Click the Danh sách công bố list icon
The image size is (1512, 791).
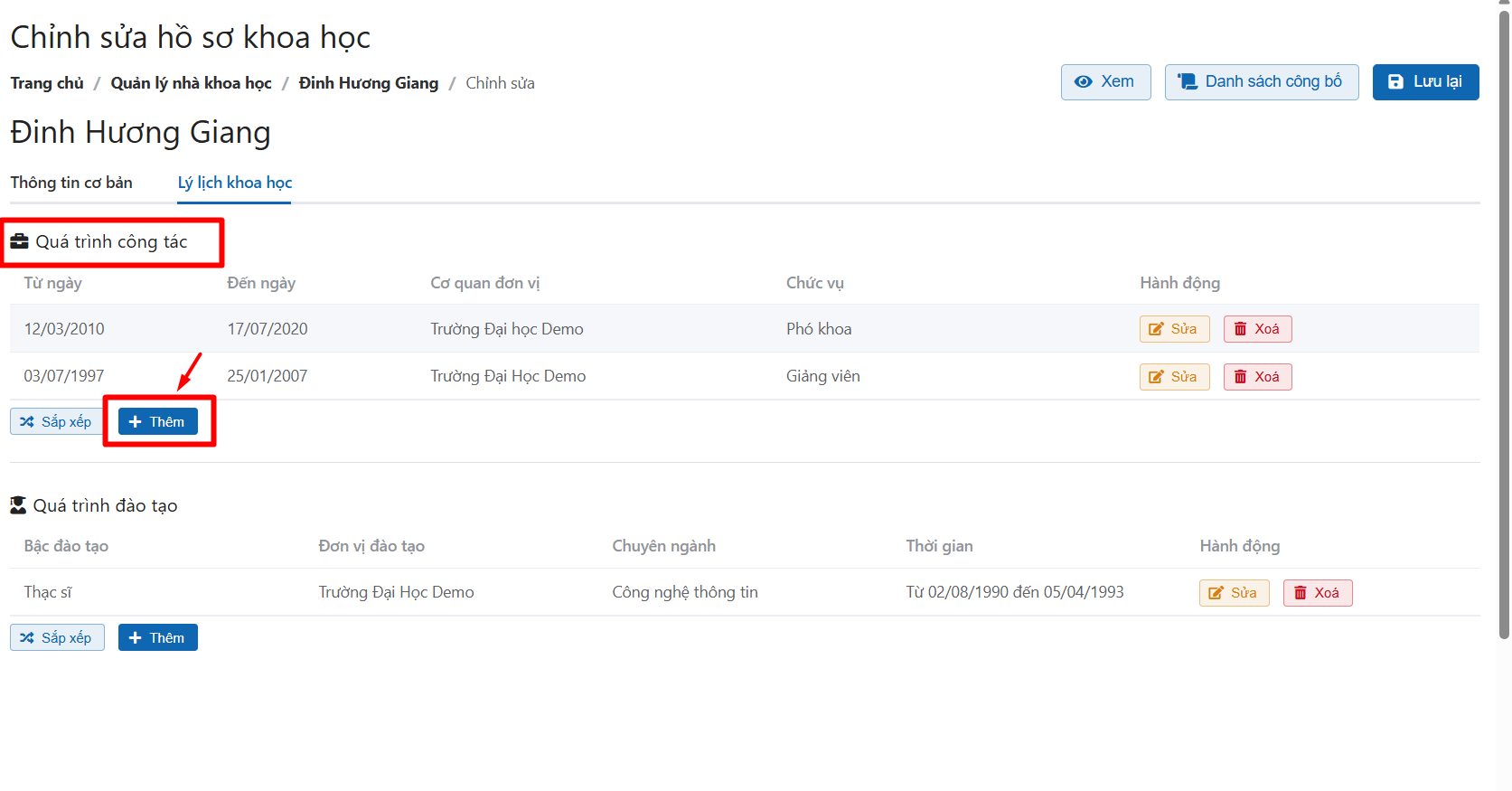pos(1187,82)
